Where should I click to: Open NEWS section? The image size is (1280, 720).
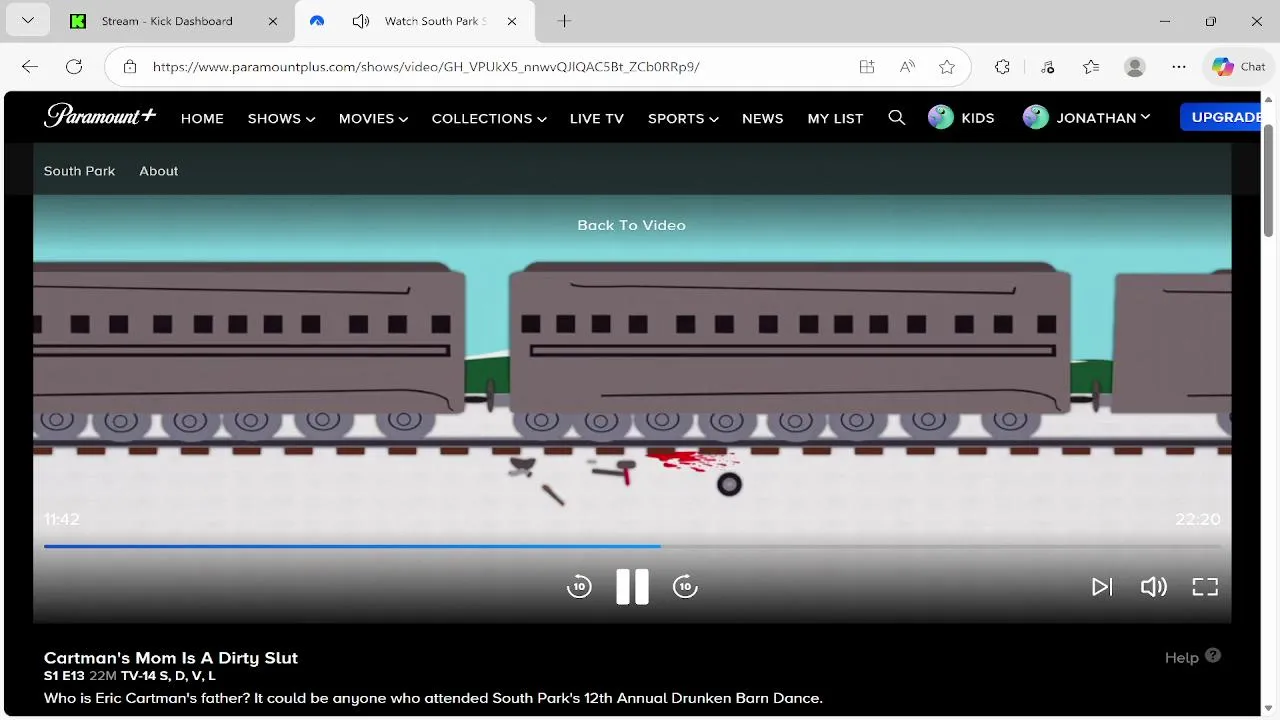point(763,118)
